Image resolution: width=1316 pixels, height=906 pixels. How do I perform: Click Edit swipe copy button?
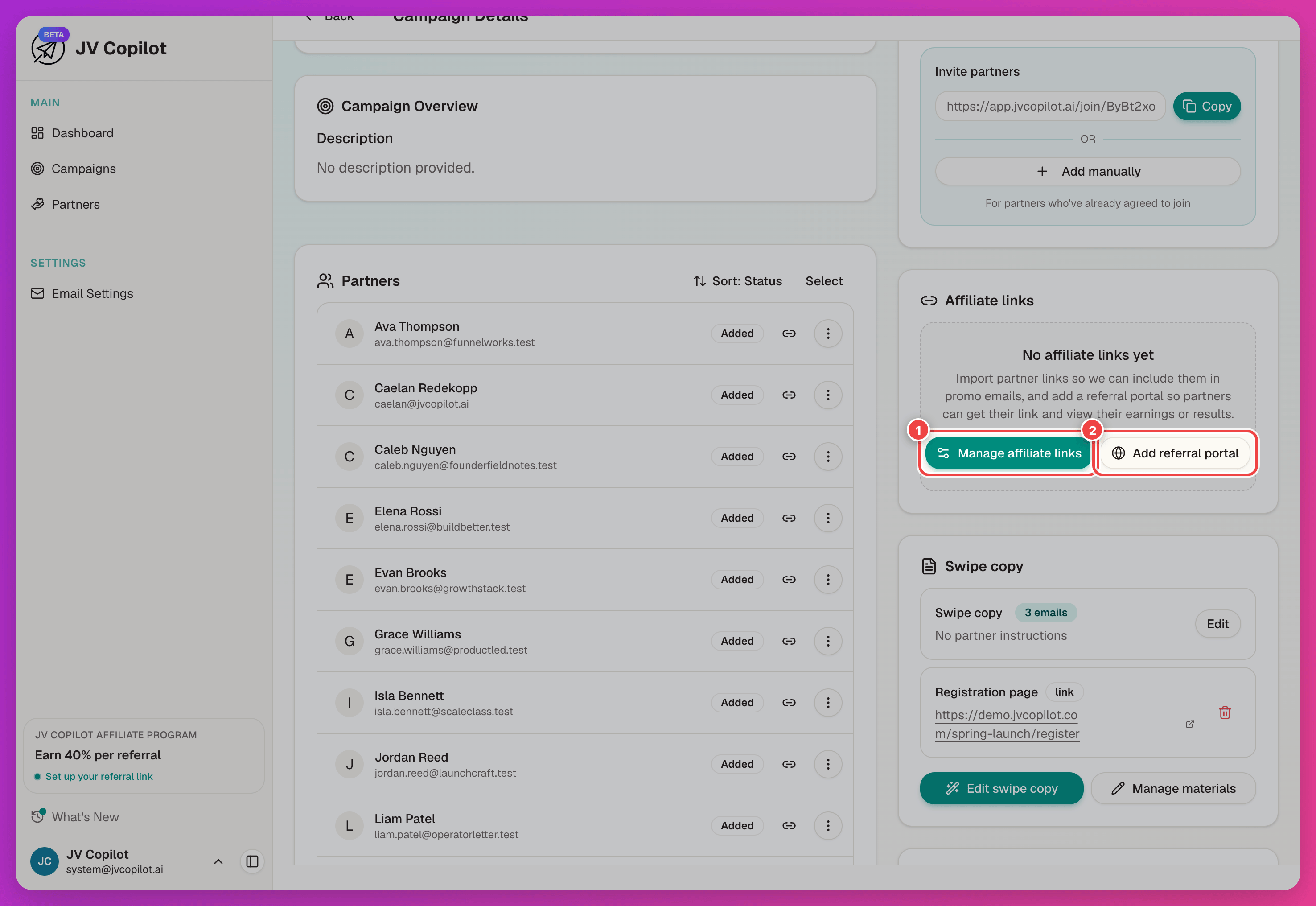pyautogui.click(x=1001, y=788)
